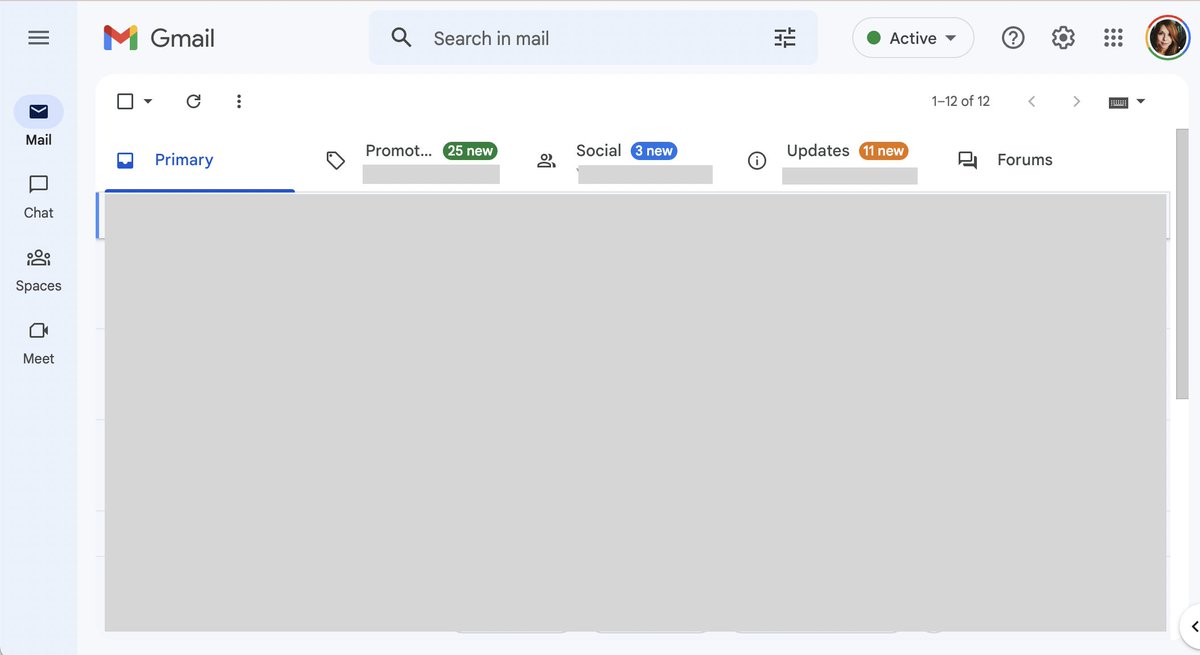Viewport: 1200px width, 655px height.
Task: Click the vertical scrollbar of the inbox
Action: point(1182,265)
